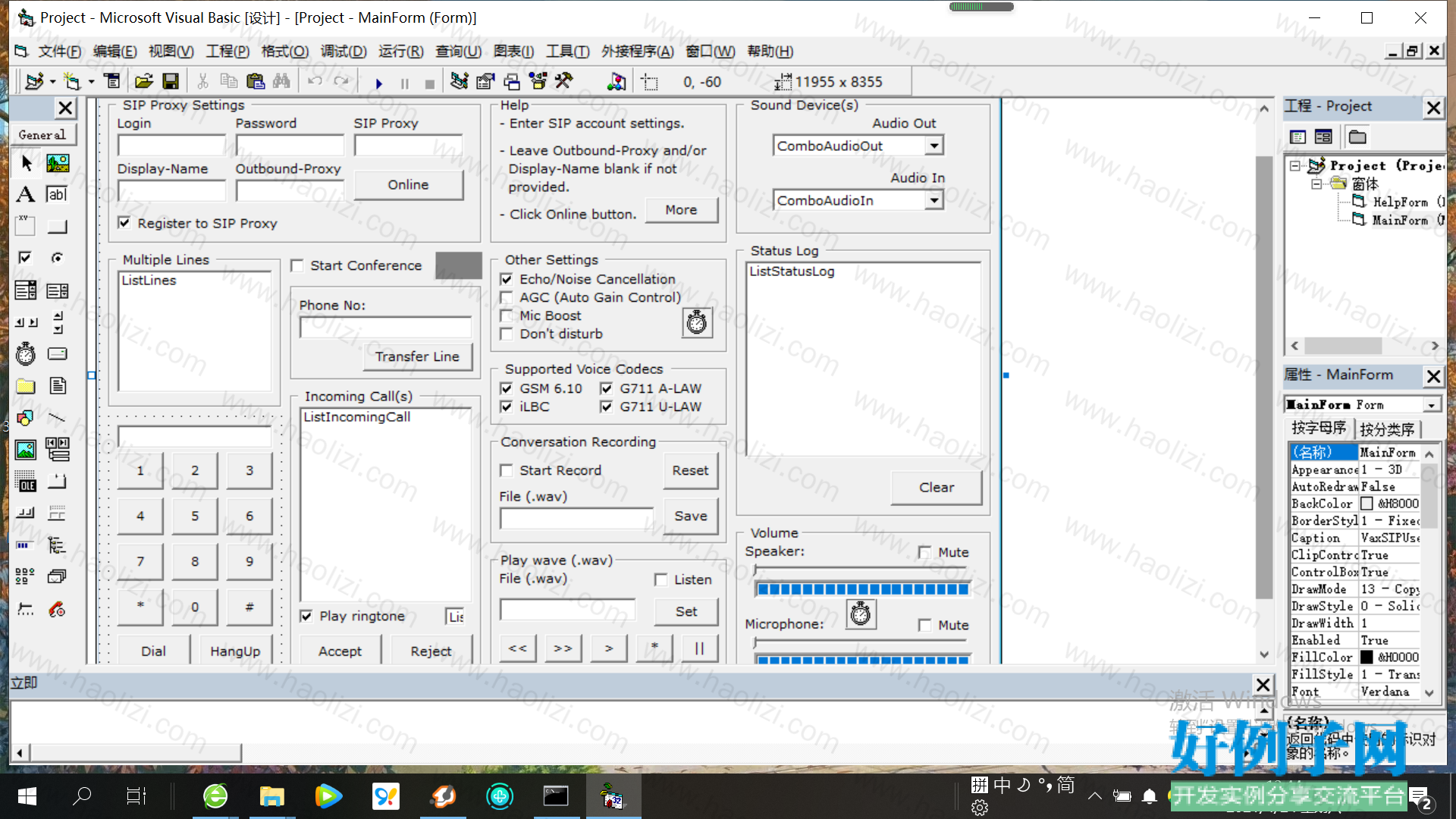Open the ComboAudioOut dropdown
Screen dimensions: 1456x819
[x=934, y=146]
